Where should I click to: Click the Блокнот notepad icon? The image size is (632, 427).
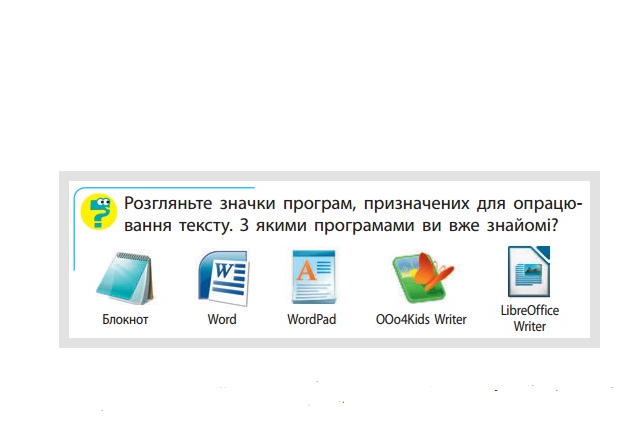point(125,277)
